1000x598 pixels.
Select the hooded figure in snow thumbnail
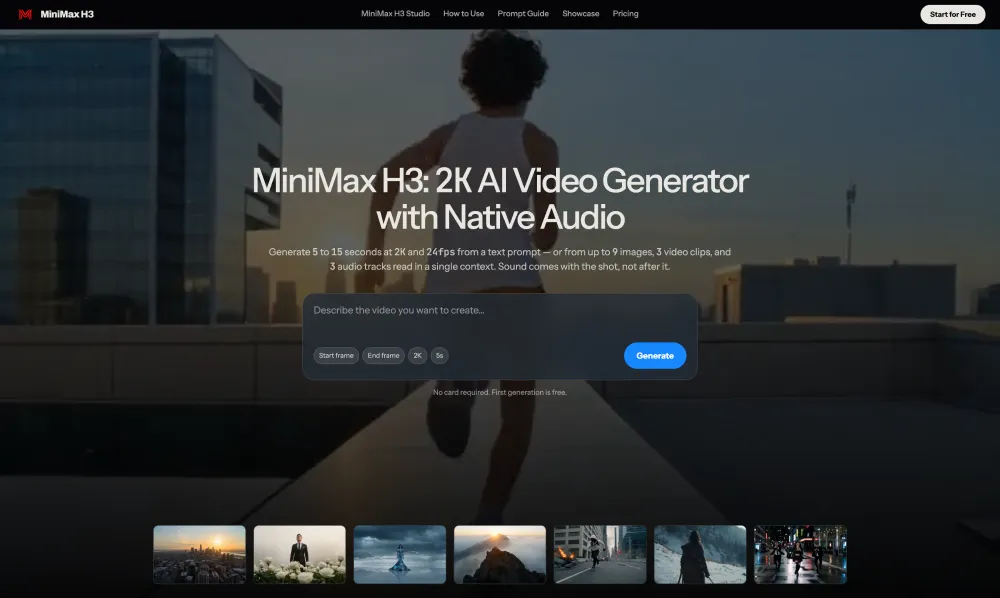(x=700, y=555)
